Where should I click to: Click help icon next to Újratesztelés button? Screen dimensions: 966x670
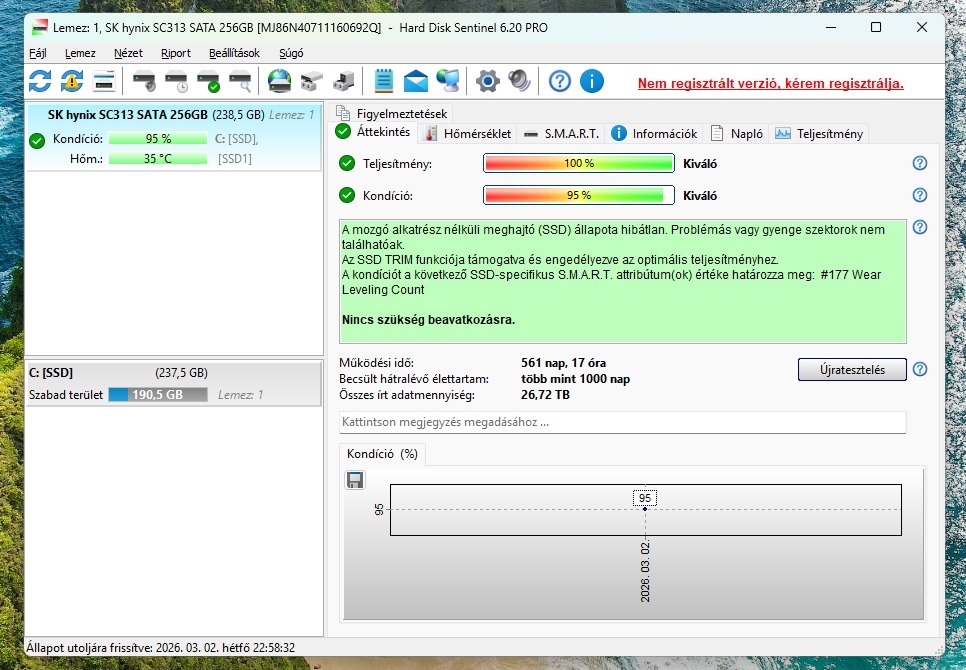point(920,369)
